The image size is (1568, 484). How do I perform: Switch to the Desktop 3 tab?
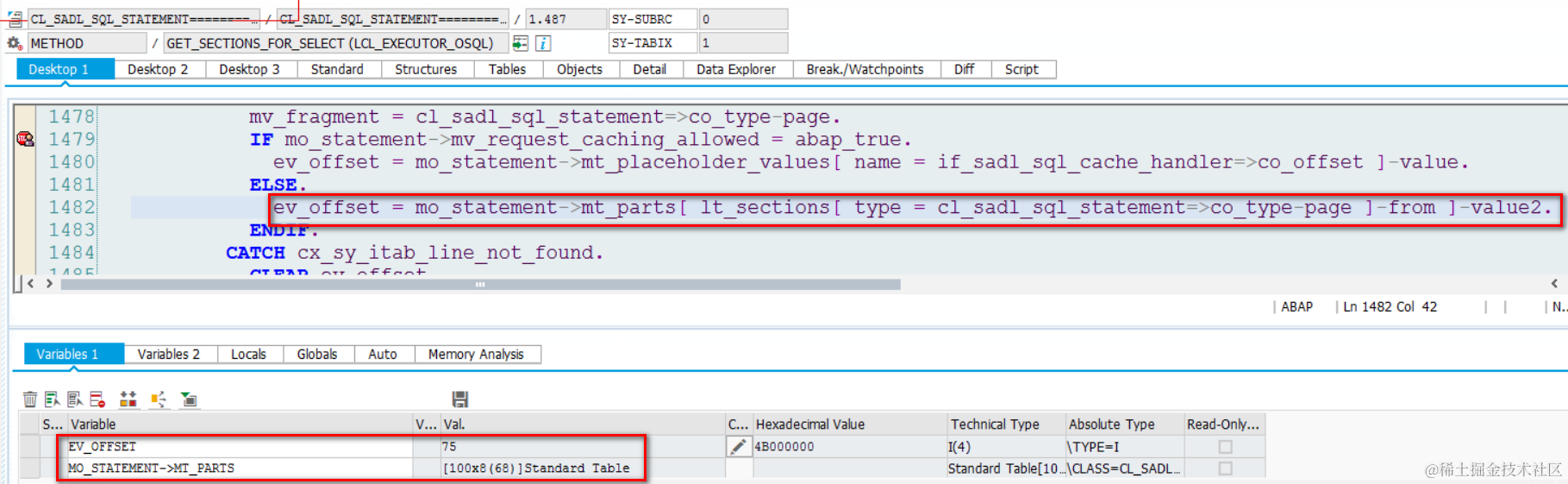[x=250, y=69]
